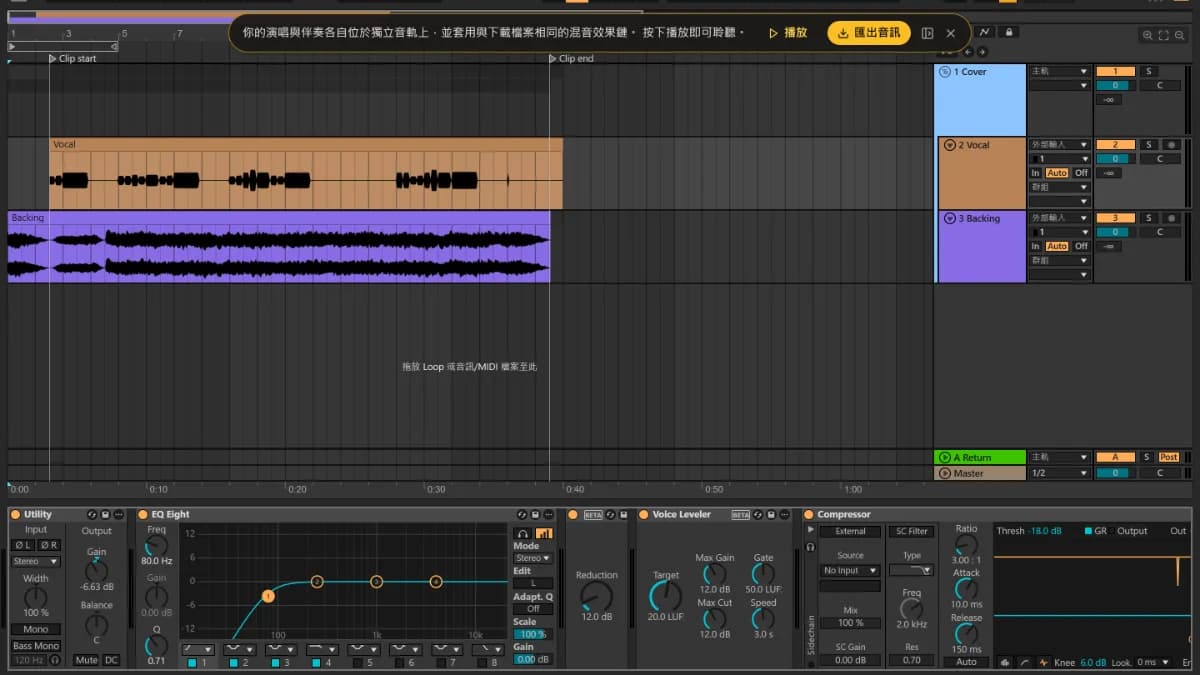Open EQ Eight Stereo mode dropdown
This screenshot has height=675, width=1200.
(x=533, y=558)
